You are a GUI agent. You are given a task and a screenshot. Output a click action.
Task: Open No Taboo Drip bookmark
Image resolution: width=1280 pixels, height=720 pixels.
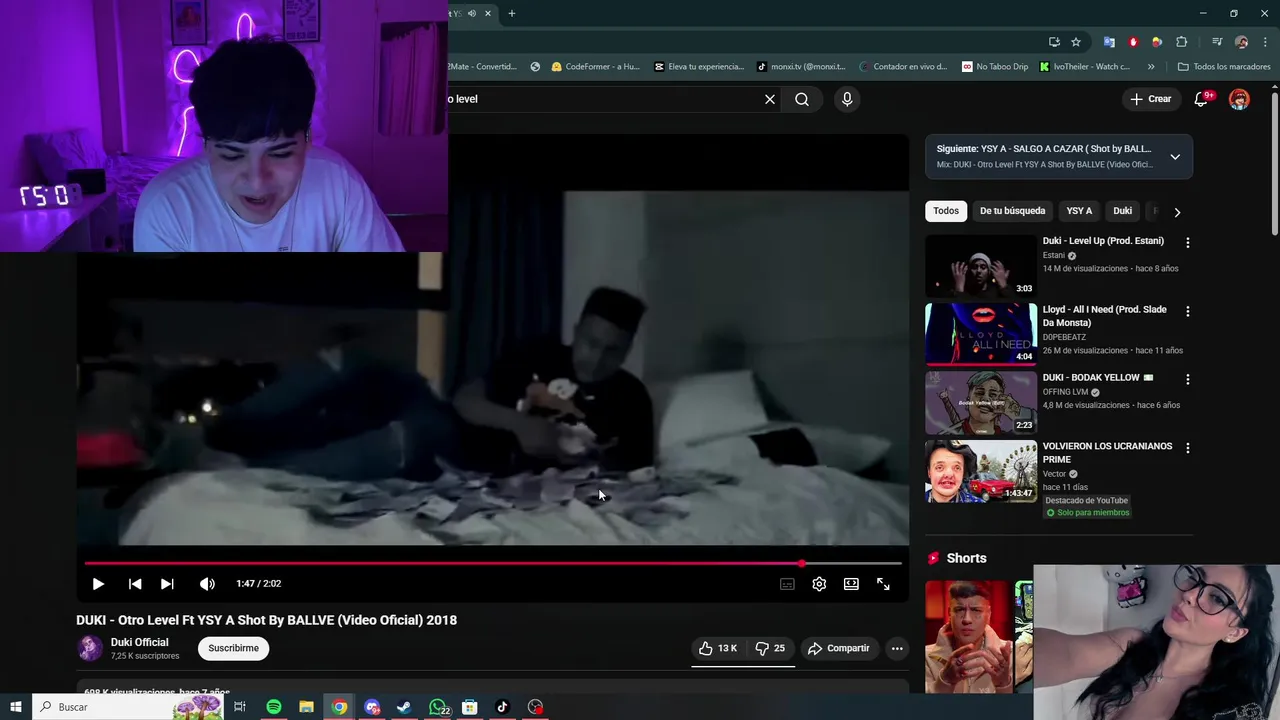(995, 67)
